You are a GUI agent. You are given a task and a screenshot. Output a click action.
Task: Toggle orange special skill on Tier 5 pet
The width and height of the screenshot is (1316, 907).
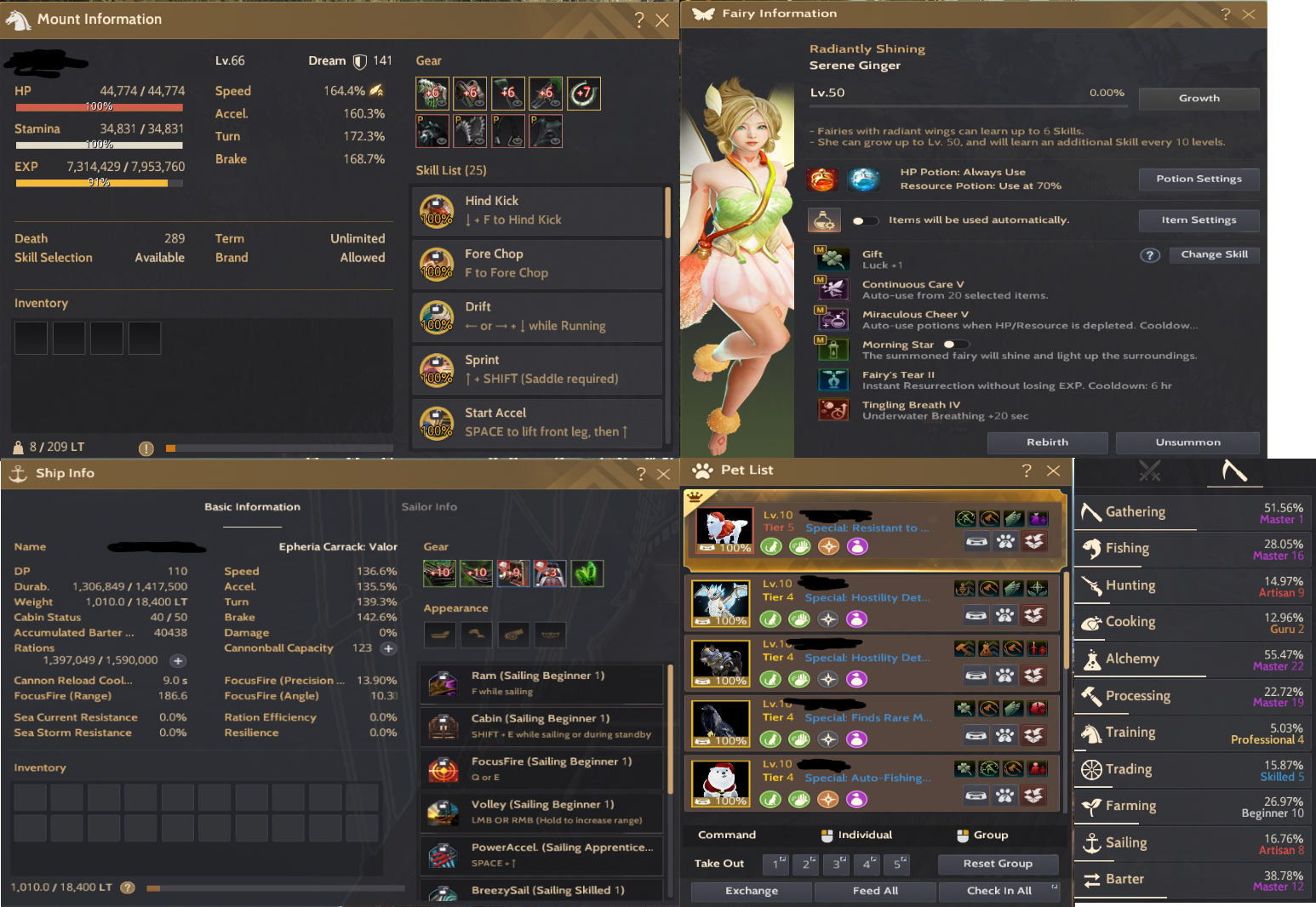[x=828, y=546]
